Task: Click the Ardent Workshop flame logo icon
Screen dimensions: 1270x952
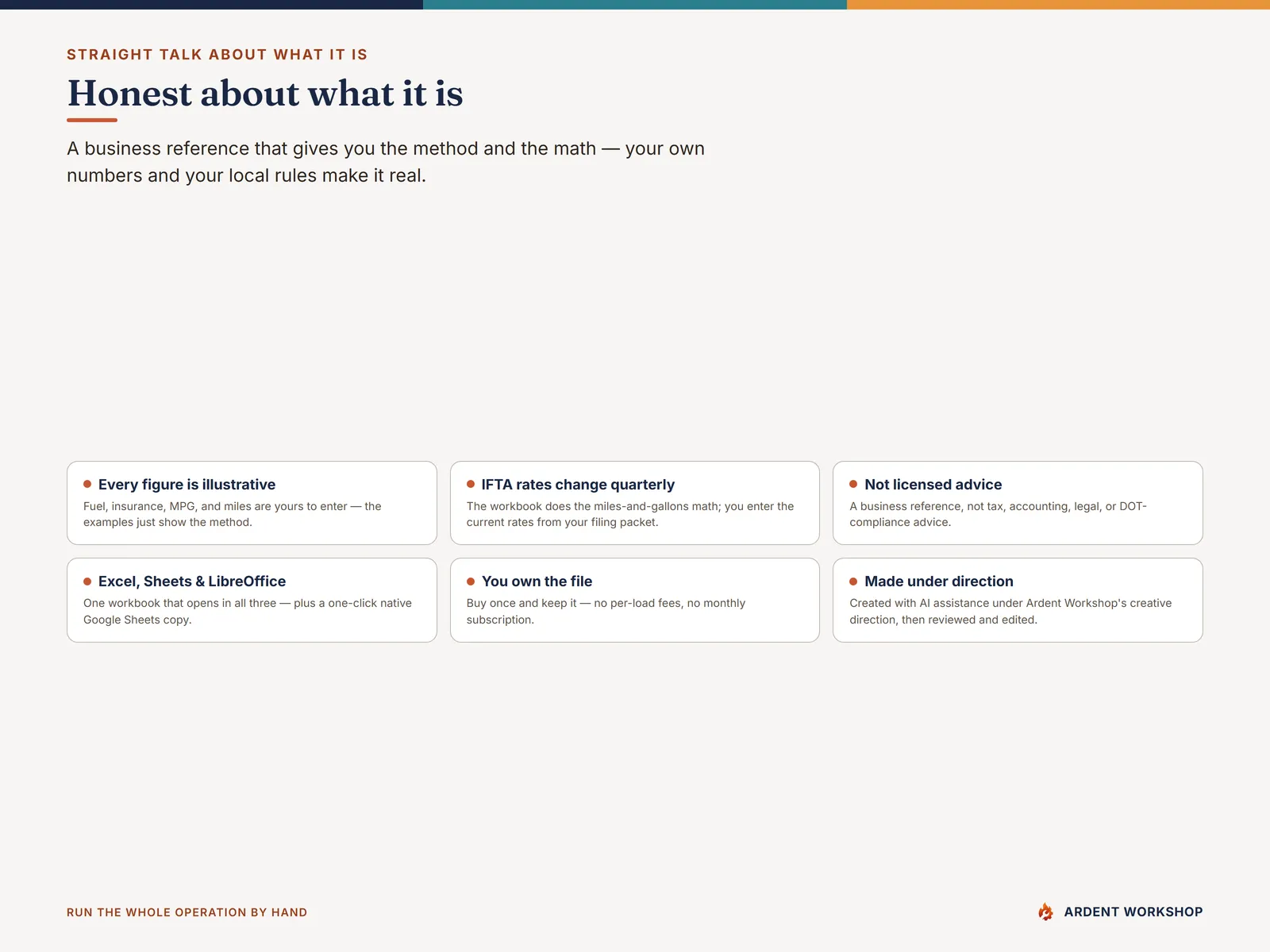Action: point(1045,912)
